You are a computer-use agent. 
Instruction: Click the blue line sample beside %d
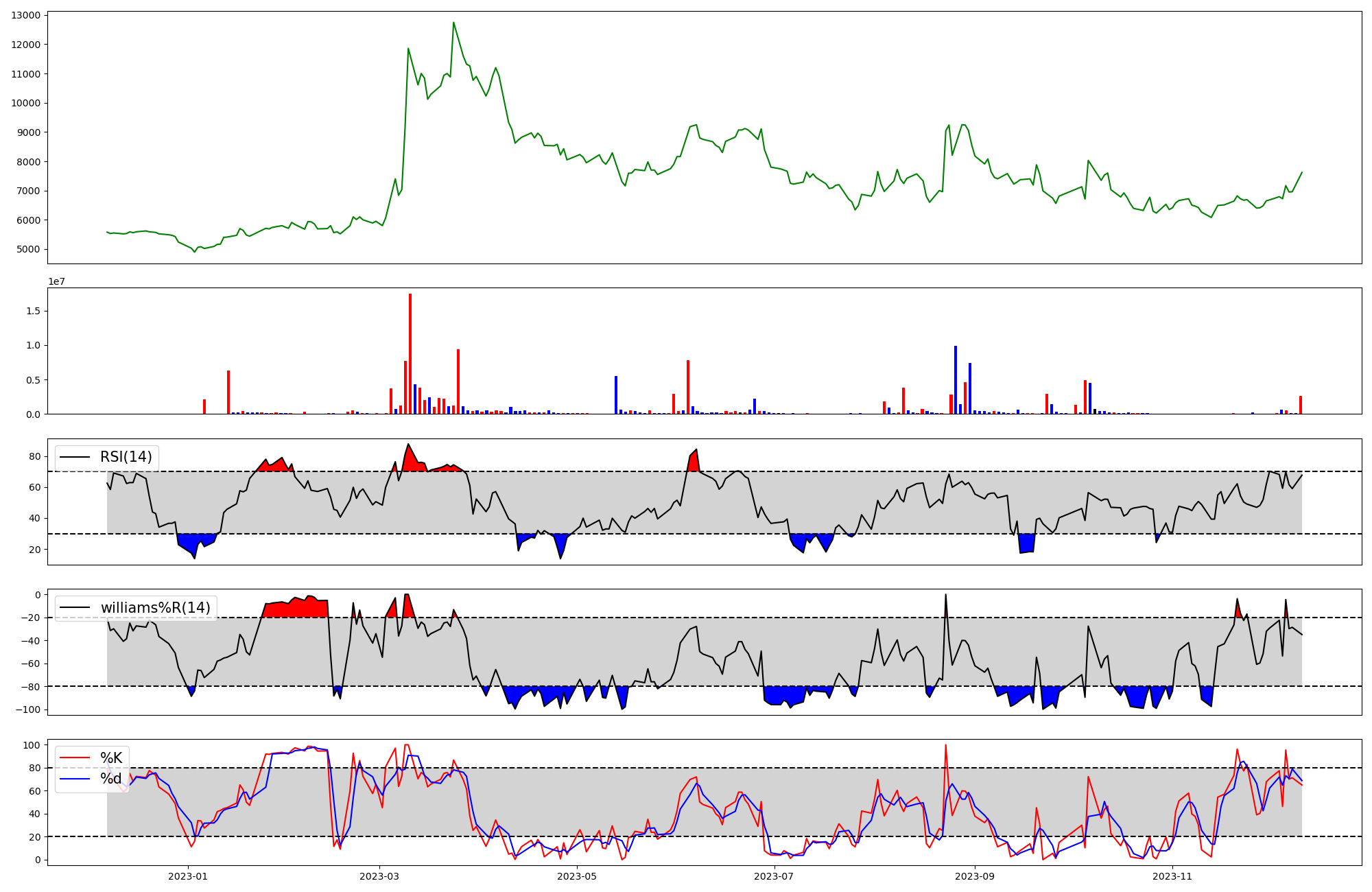coord(75,779)
